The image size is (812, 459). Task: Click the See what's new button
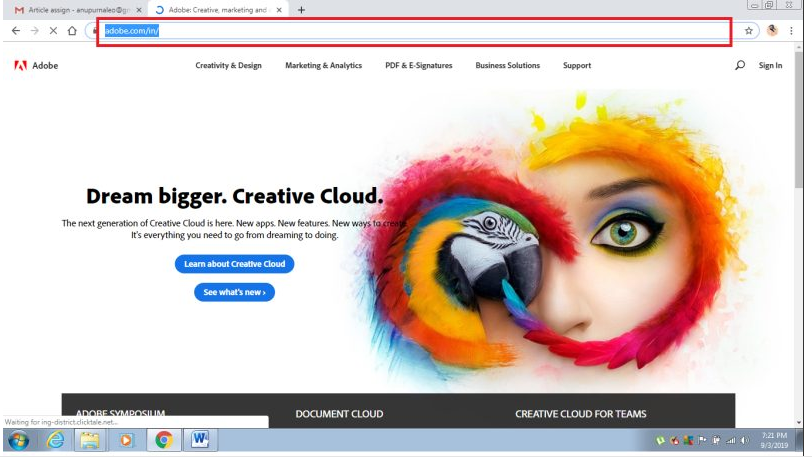pos(235,293)
